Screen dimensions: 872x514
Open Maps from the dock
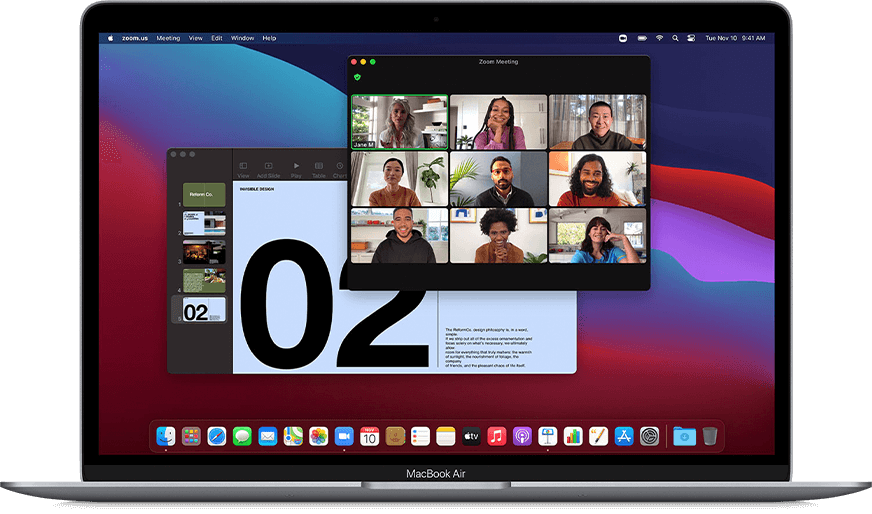coord(293,437)
